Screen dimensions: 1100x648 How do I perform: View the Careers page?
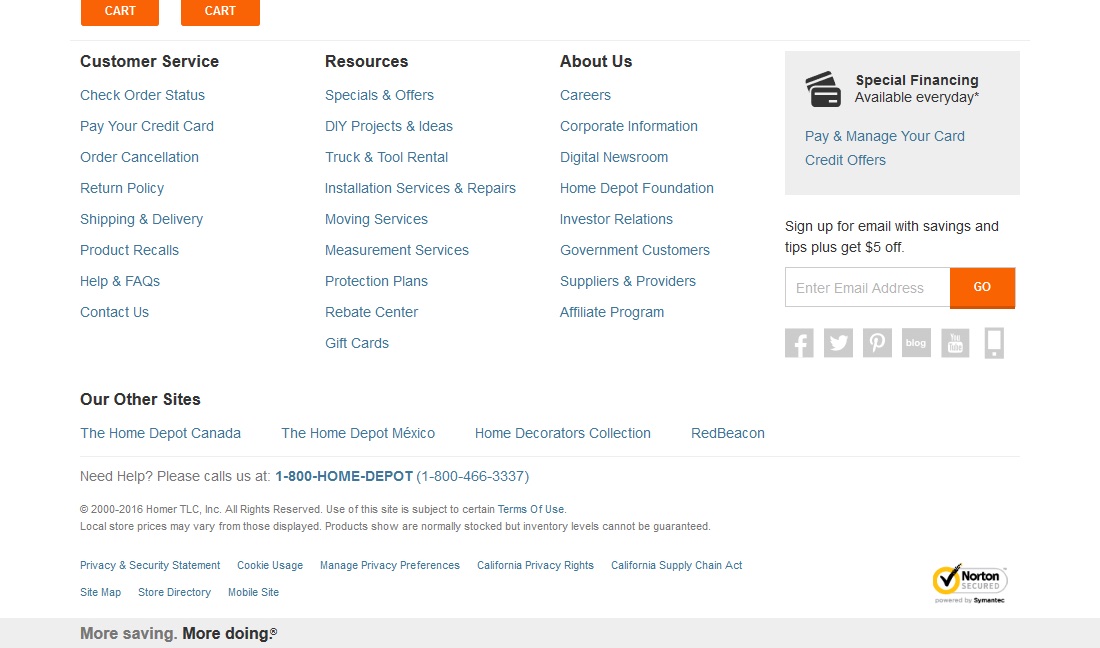[x=585, y=95]
